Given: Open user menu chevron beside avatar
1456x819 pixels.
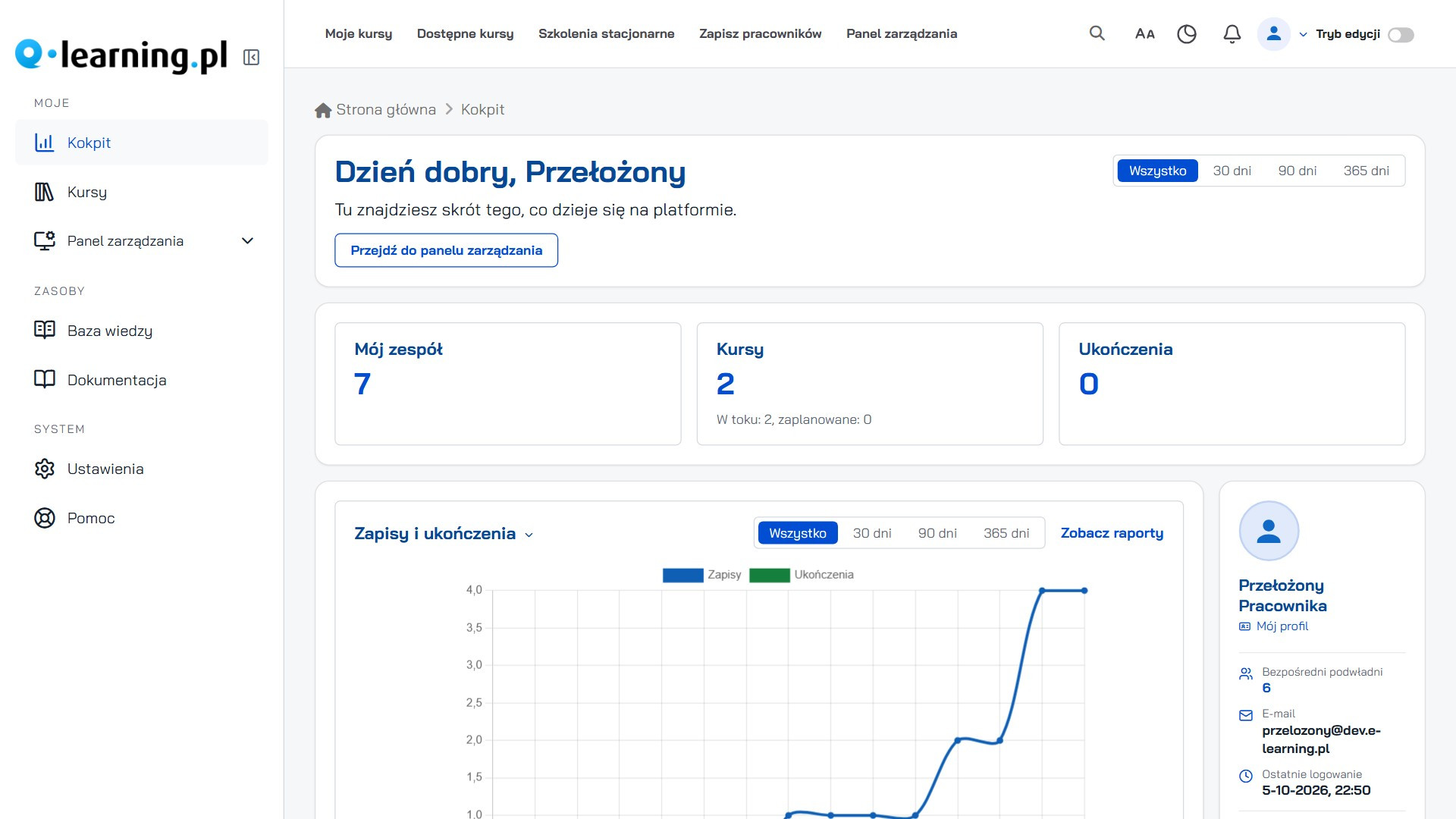Looking at the screenshot, I should tap(1303, 35).
